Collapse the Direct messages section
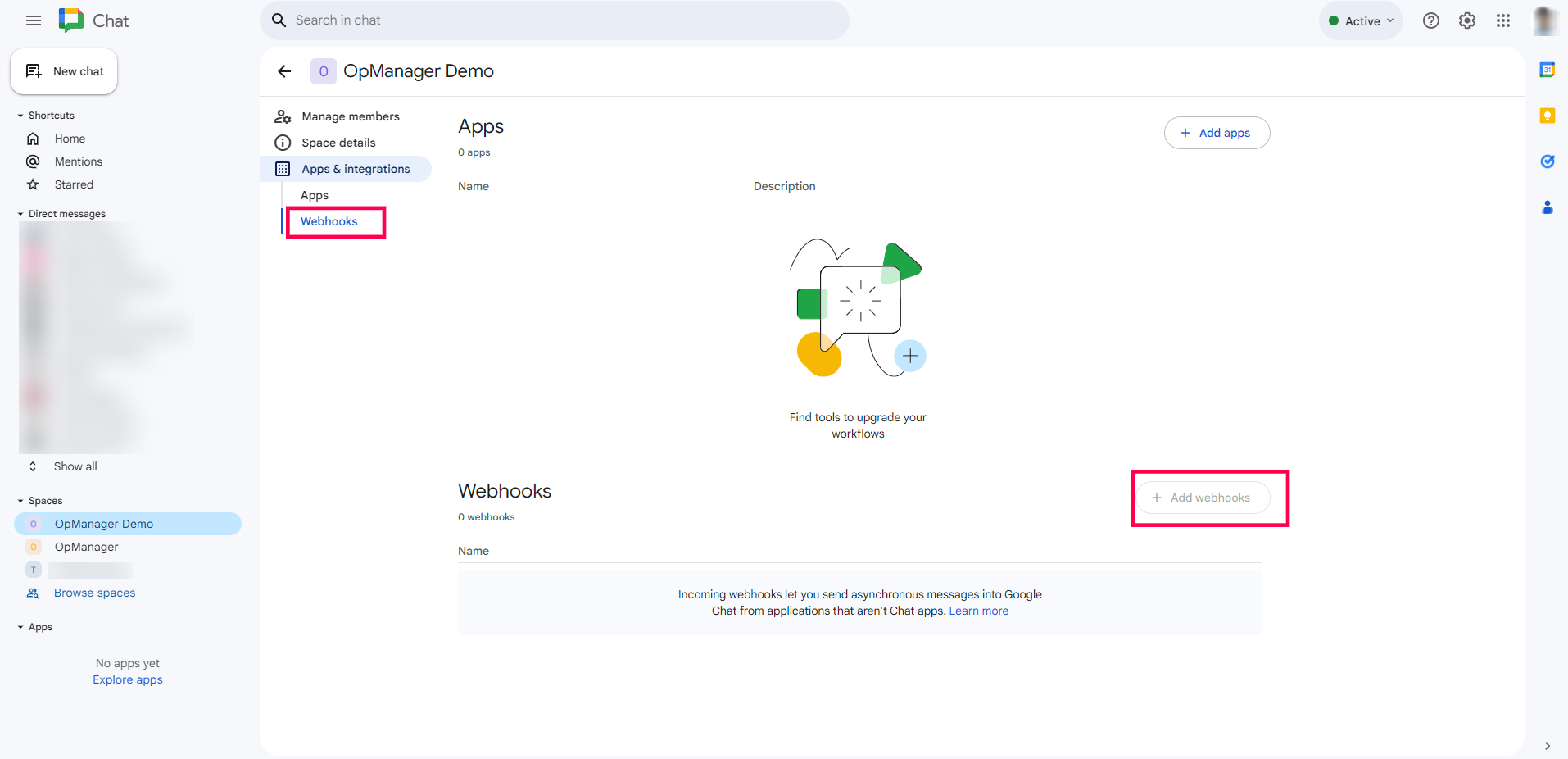 tap(20, 214)
